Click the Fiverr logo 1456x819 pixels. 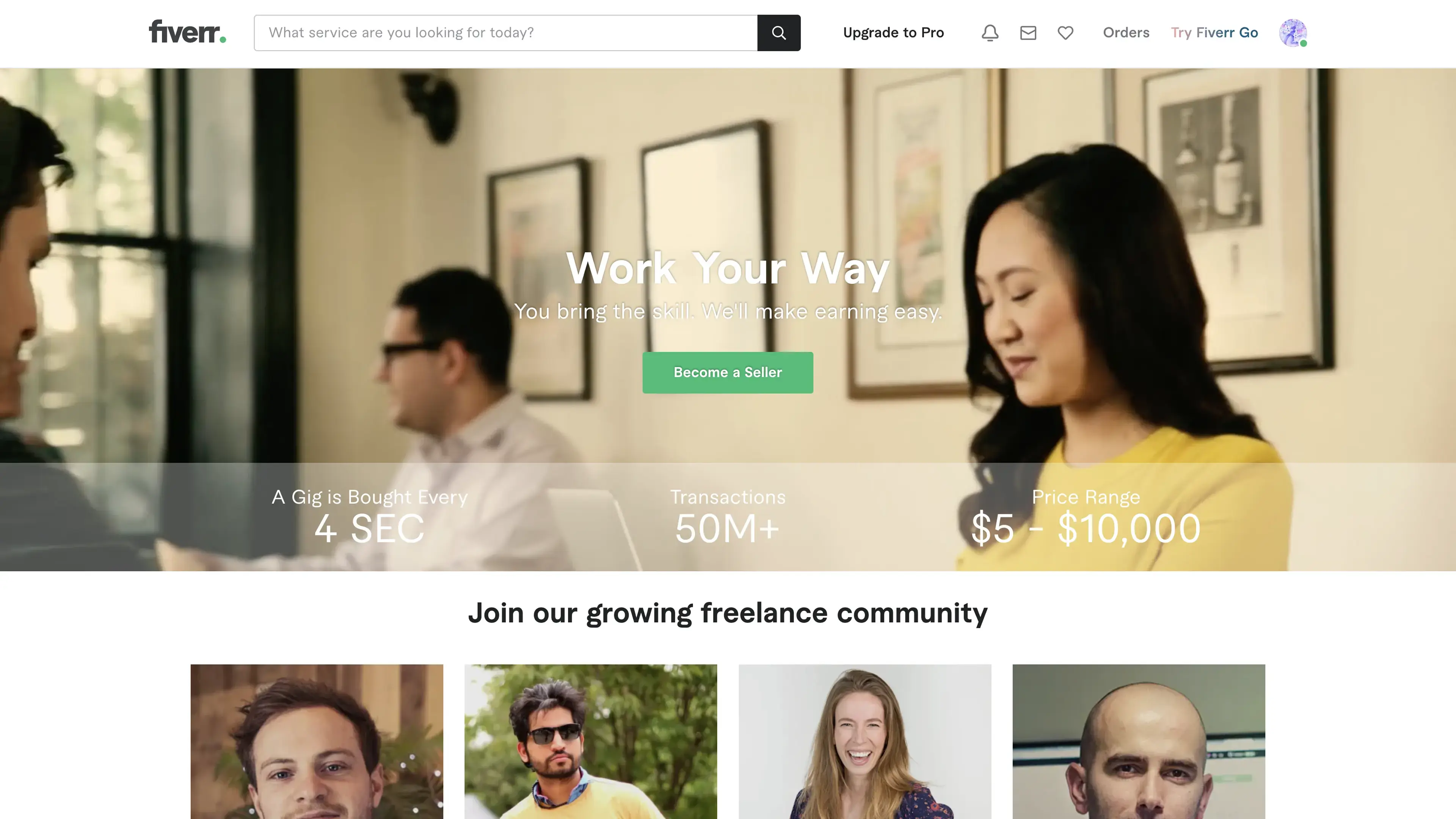pos(187,31)
